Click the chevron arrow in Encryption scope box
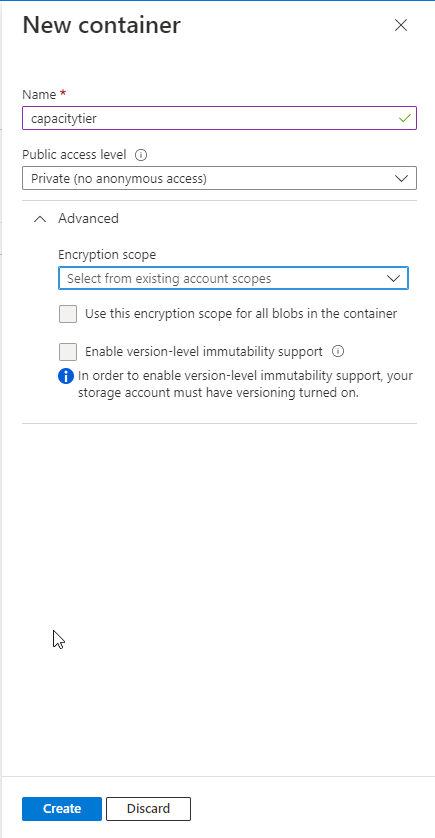 point(393,278)
